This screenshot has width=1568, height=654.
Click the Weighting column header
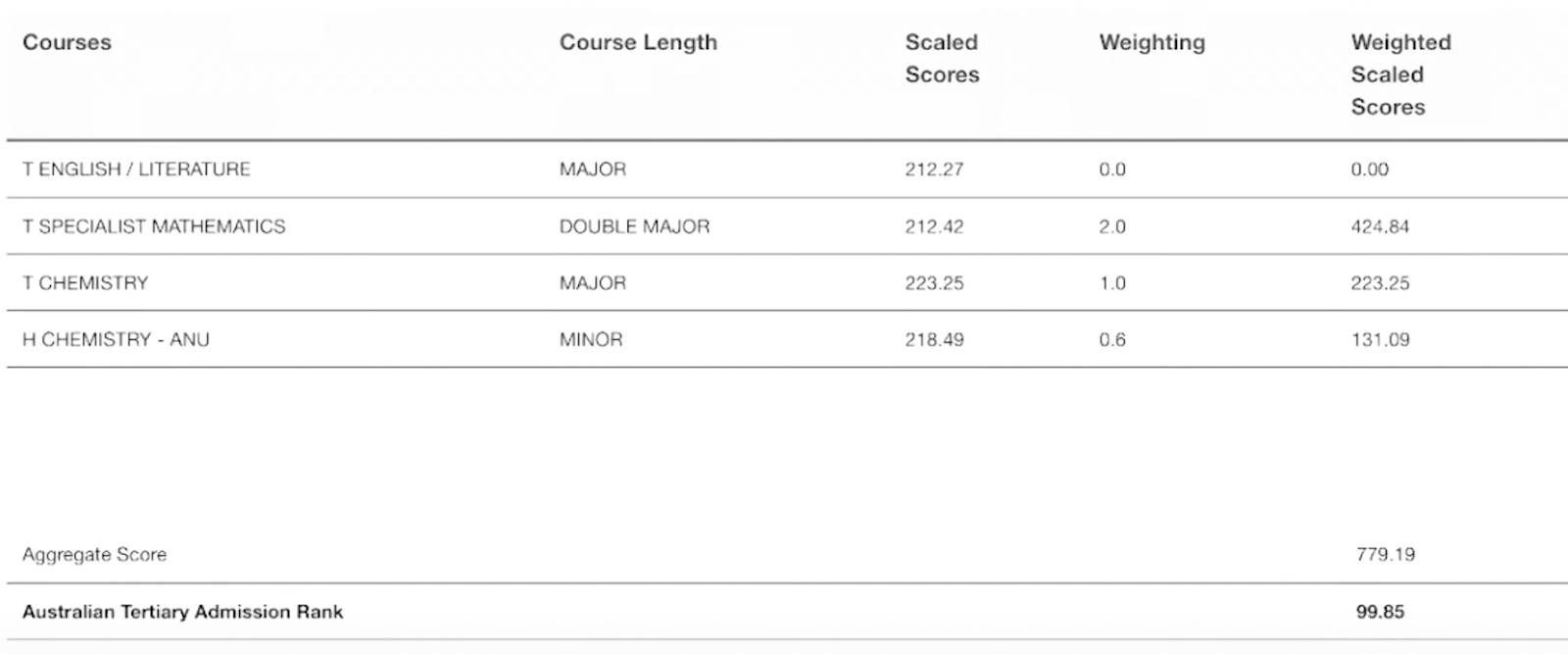(1151, 42)
